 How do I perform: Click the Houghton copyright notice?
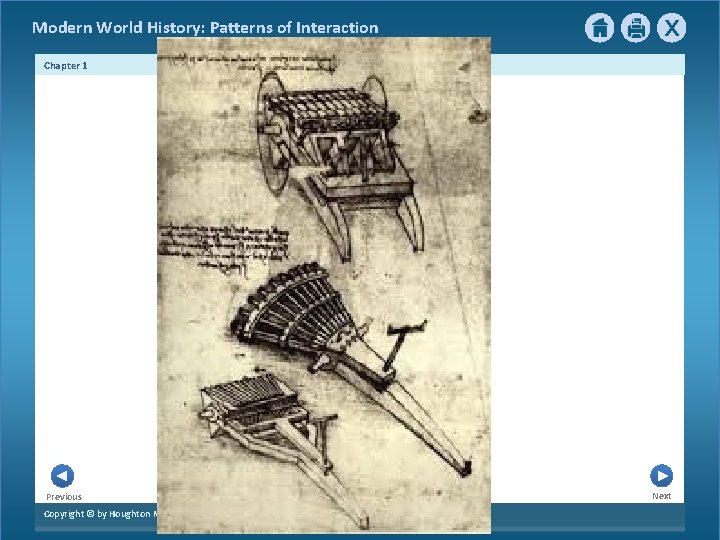100,514
